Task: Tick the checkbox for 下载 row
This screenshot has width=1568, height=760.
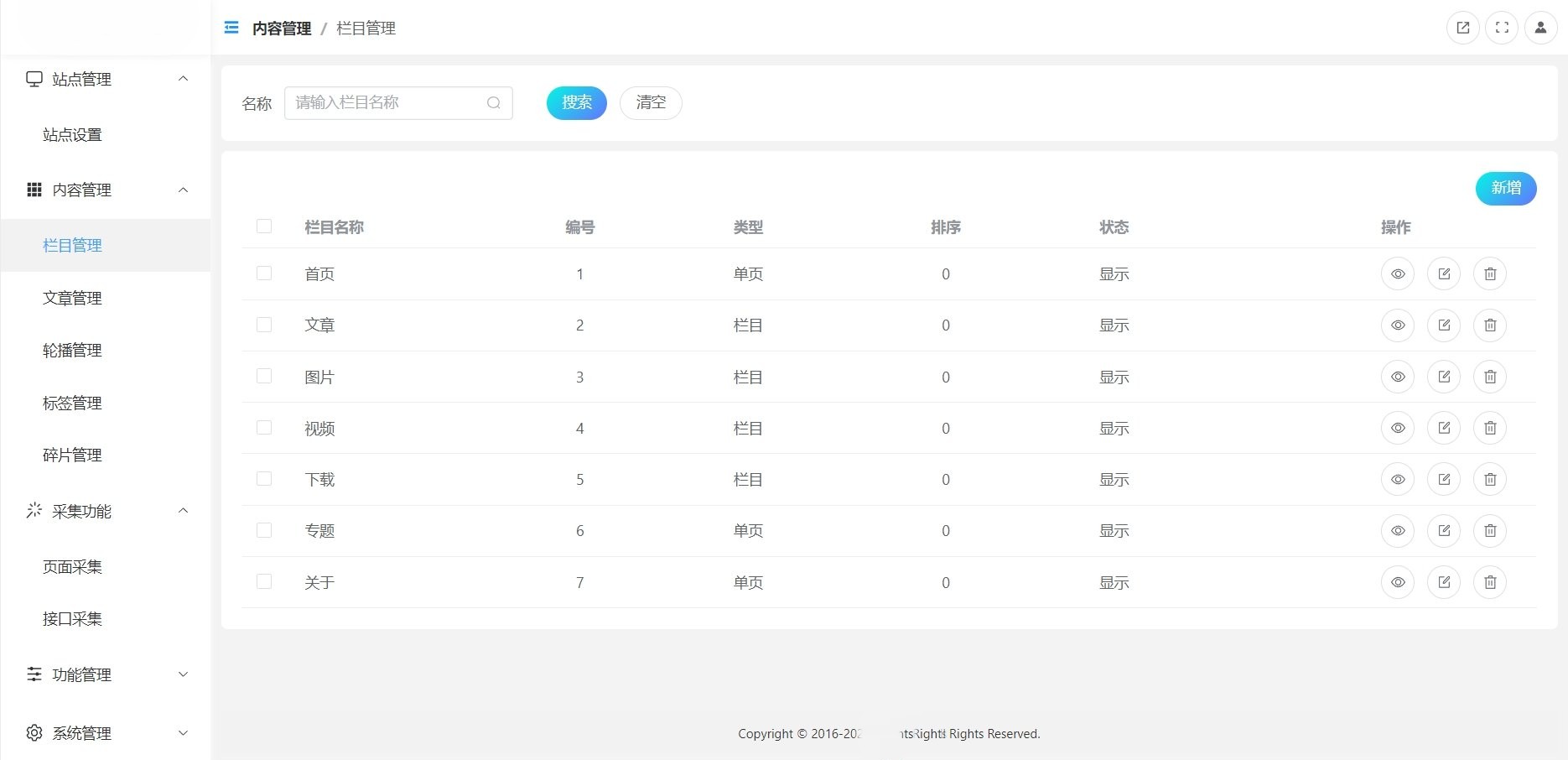Action: click(264, 479)
